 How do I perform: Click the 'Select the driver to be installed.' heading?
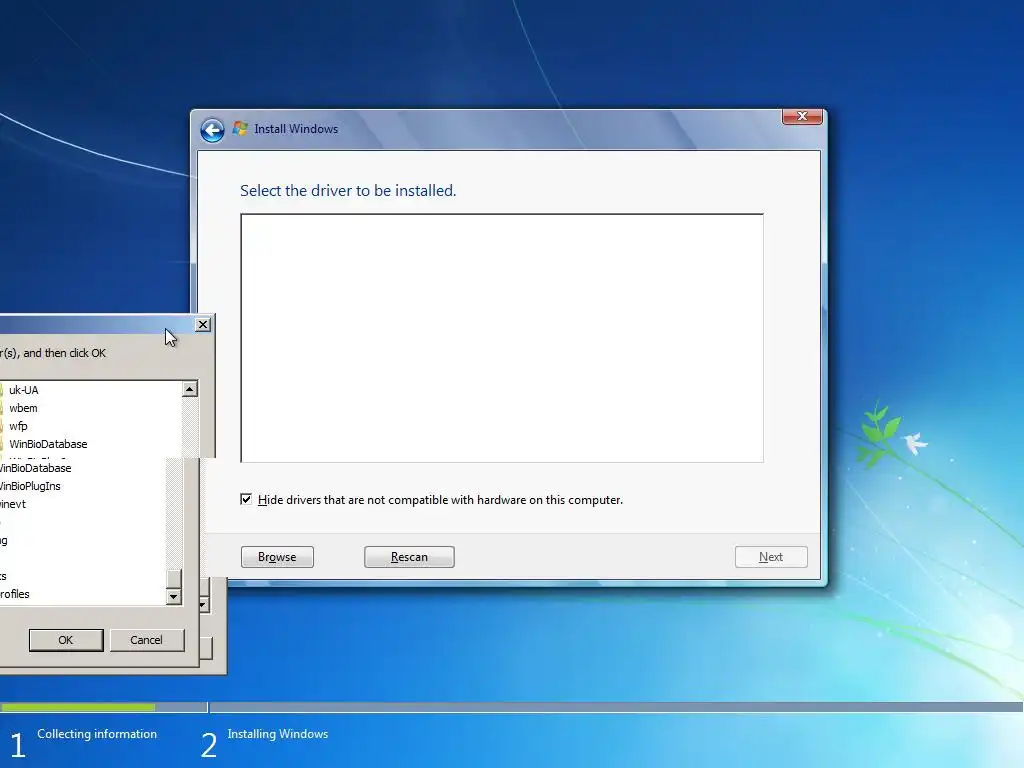click(x=348, y=191)
